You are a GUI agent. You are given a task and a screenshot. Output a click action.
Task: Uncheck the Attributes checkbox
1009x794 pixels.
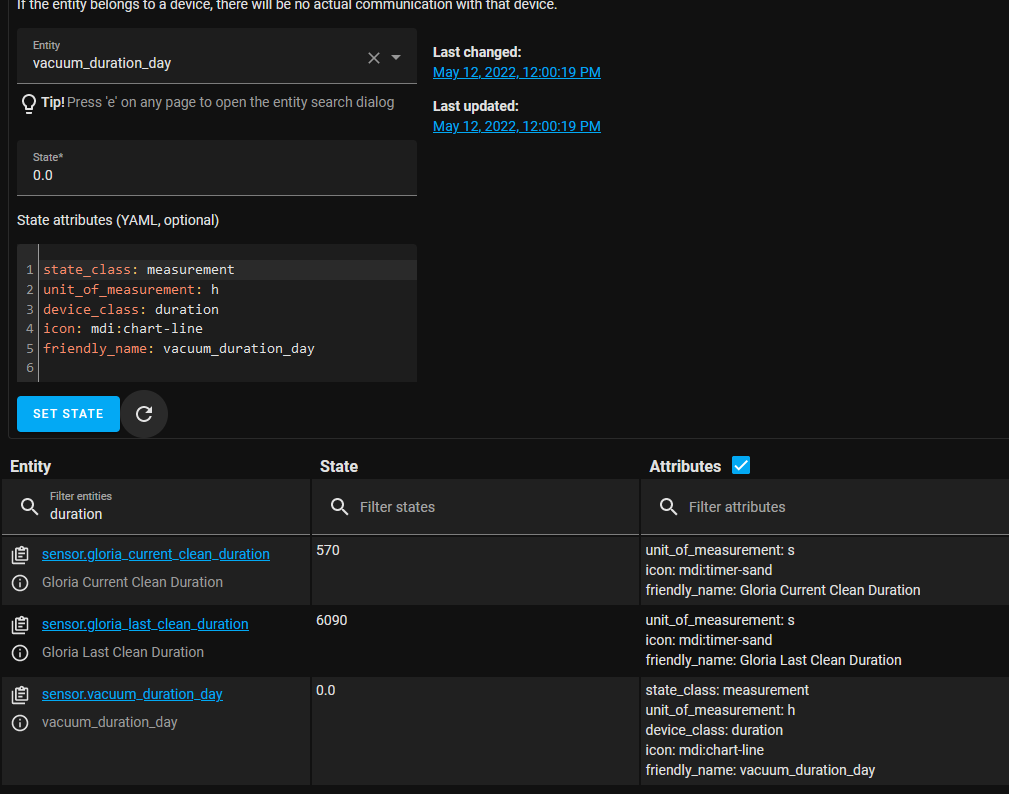(x=741, y=466)
